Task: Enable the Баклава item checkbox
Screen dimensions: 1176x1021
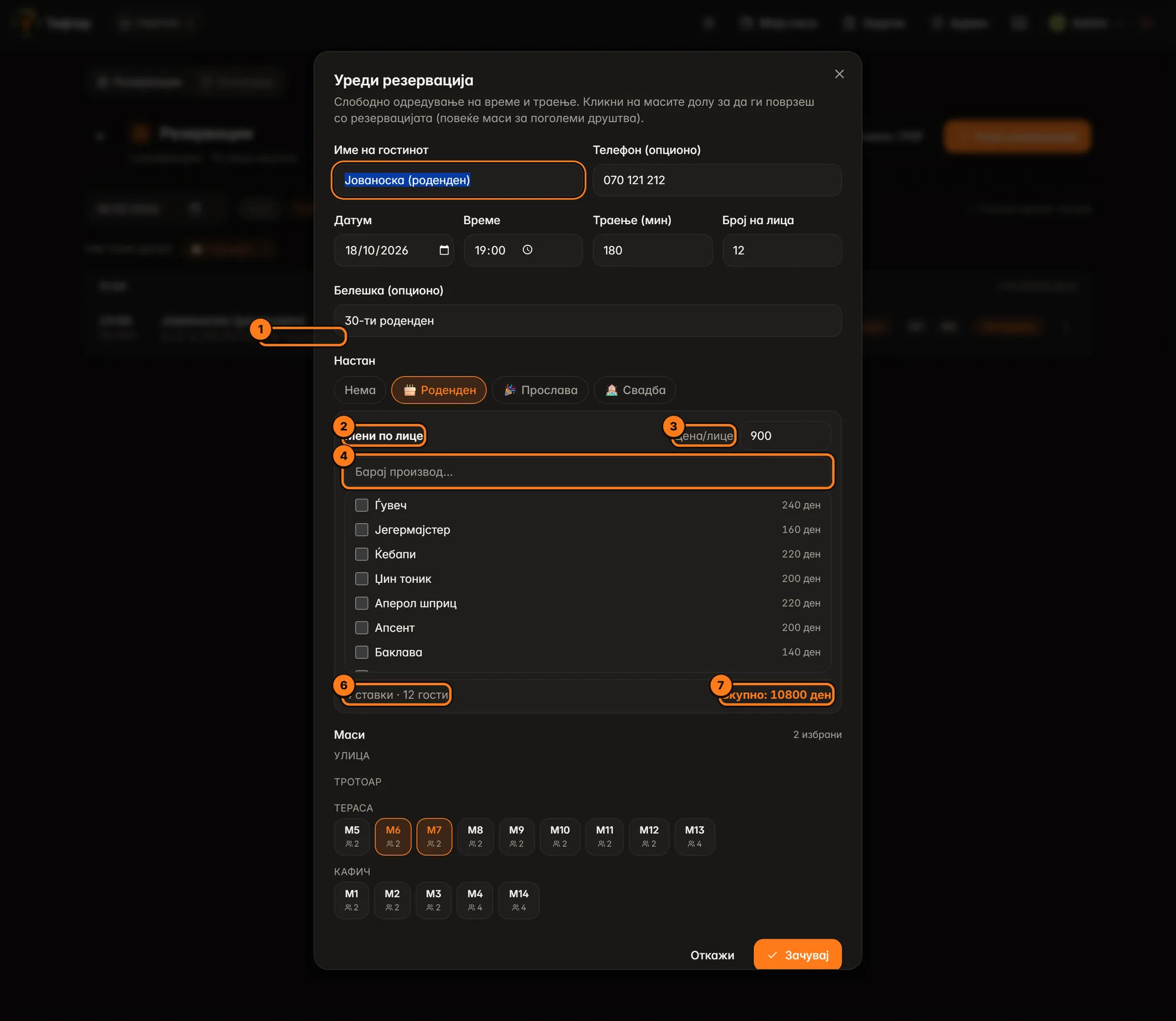Action: click(x=362, y=652)
